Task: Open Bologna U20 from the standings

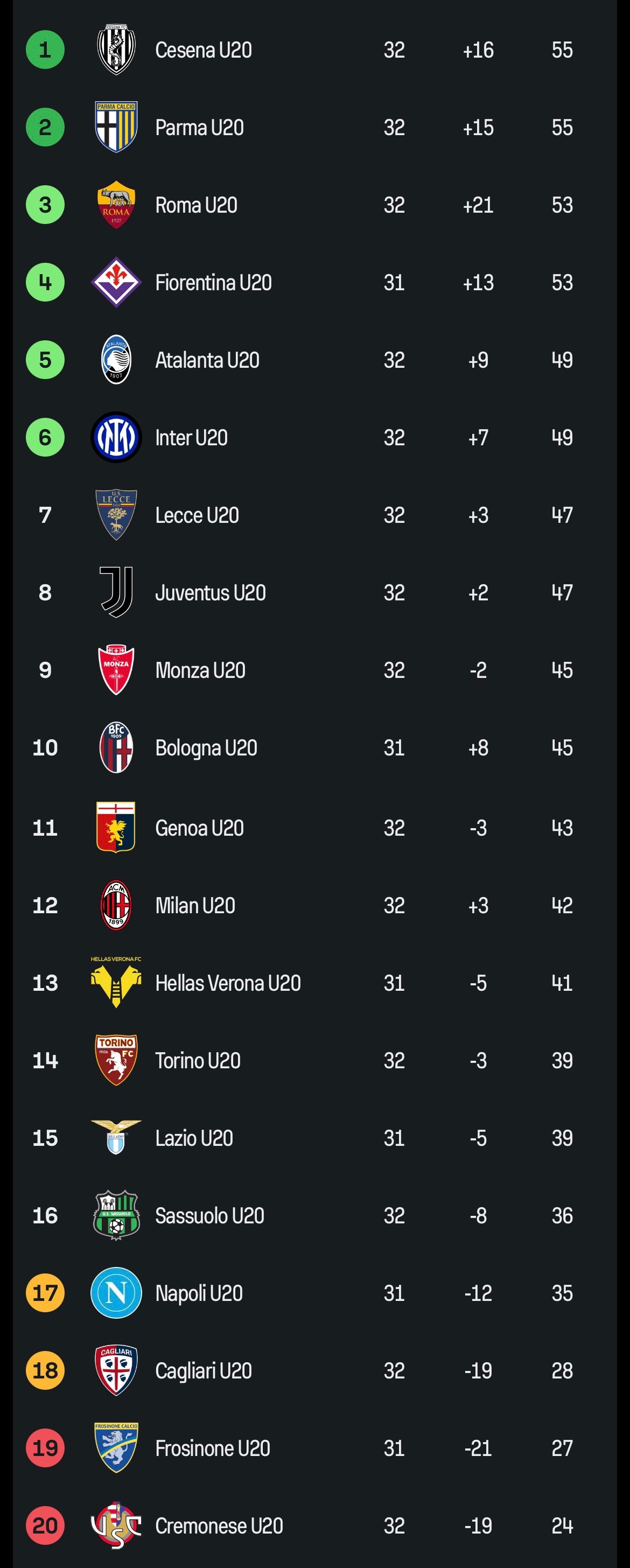Action: point(206,748)
